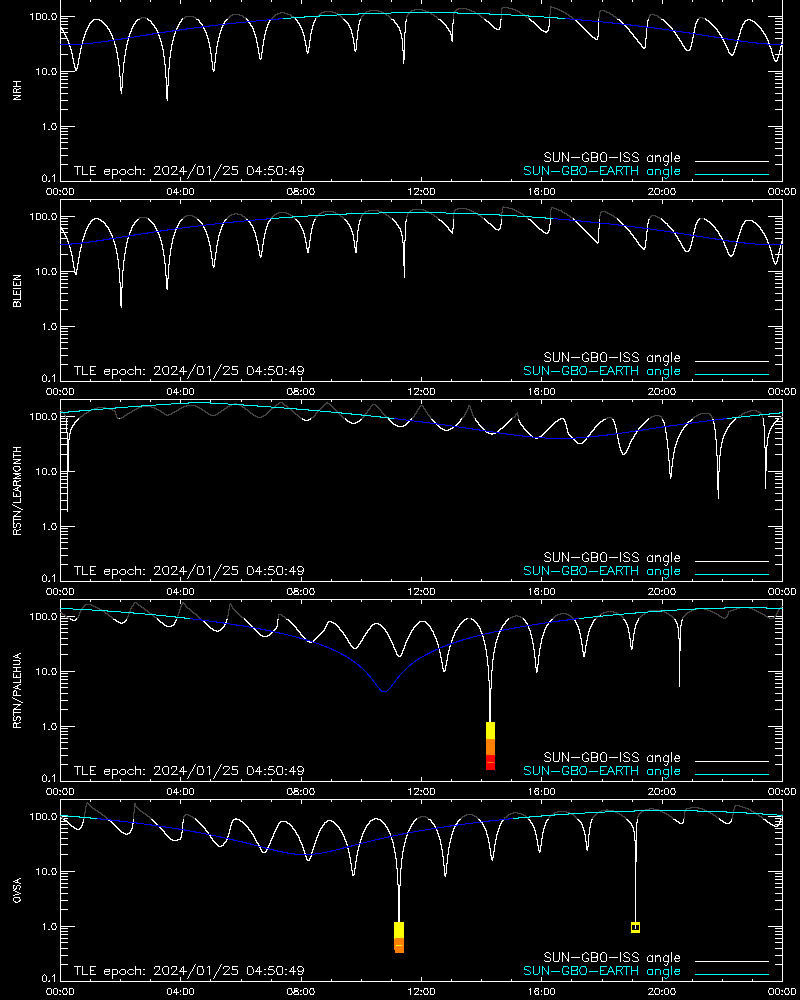Select the TLE epoch text in NRH panel
Screen dimensions: 800x1000
(189, 171)
